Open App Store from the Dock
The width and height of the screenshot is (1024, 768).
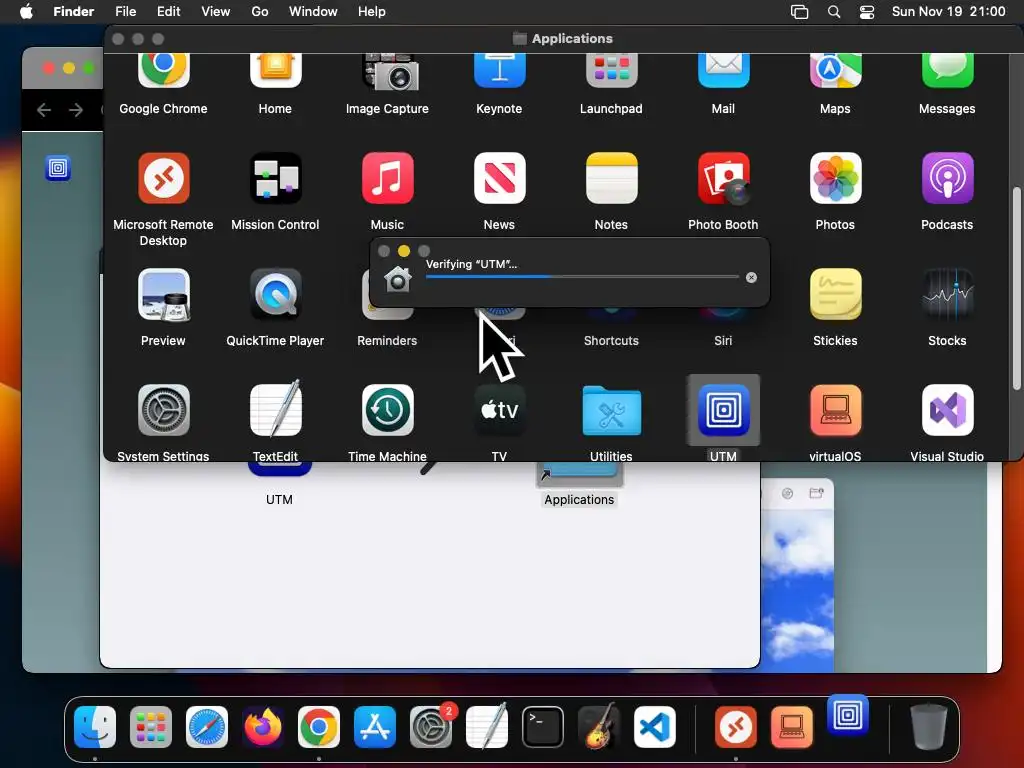pos(375,727)
